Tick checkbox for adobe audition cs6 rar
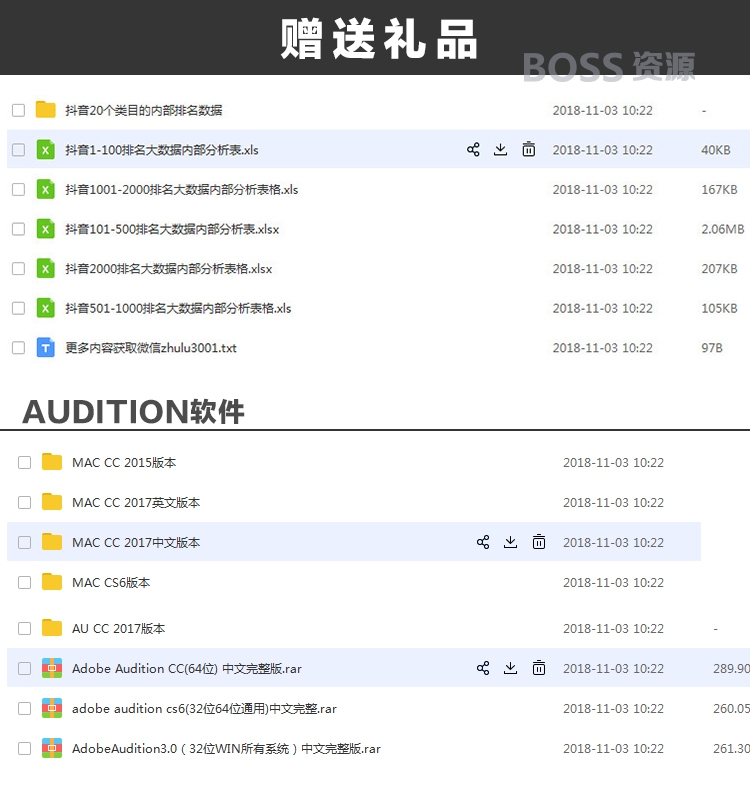The width and height of the screenshot is (750, 797). pos(24,708)
